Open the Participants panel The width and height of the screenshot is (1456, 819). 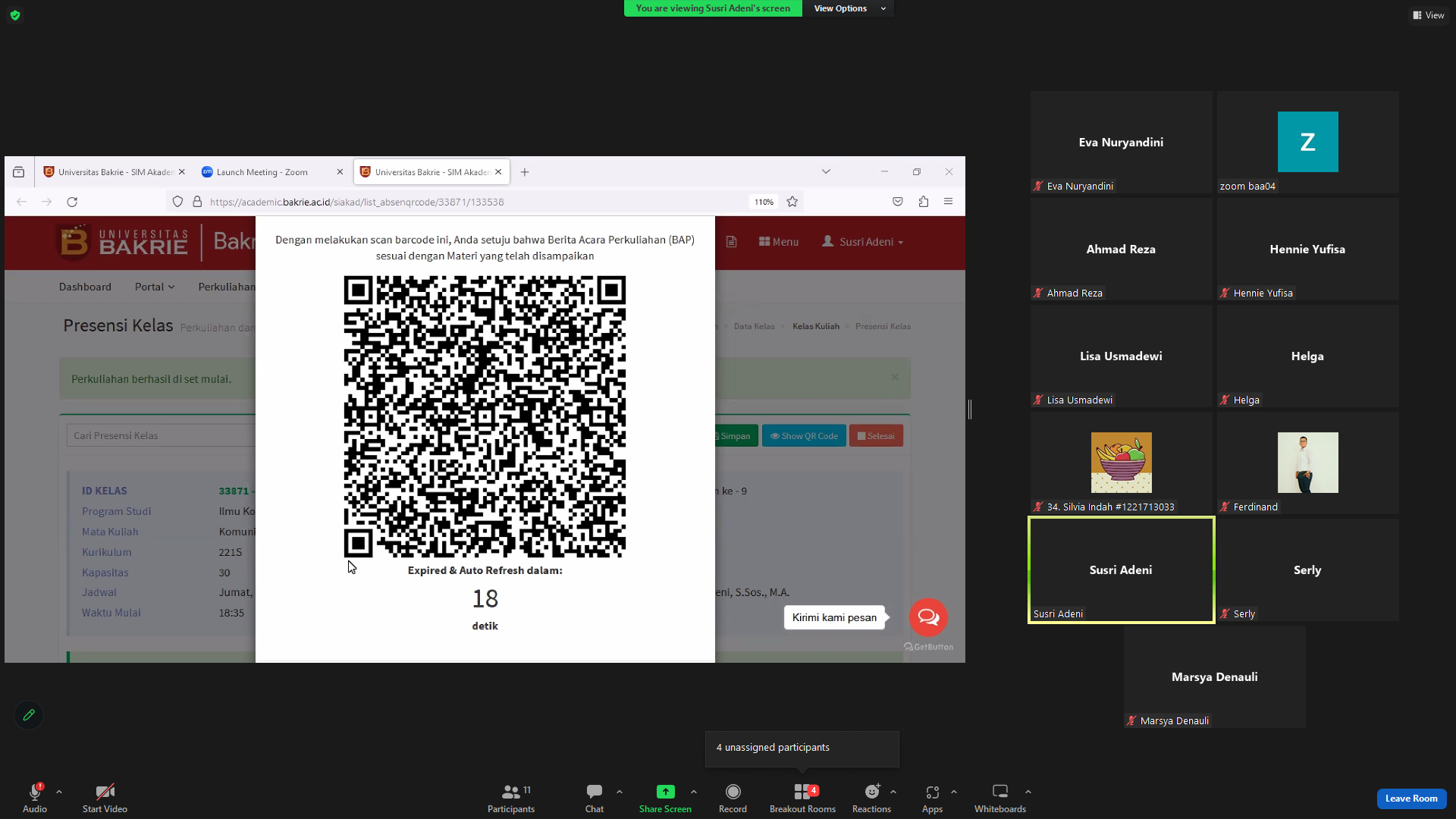(511, 797)
